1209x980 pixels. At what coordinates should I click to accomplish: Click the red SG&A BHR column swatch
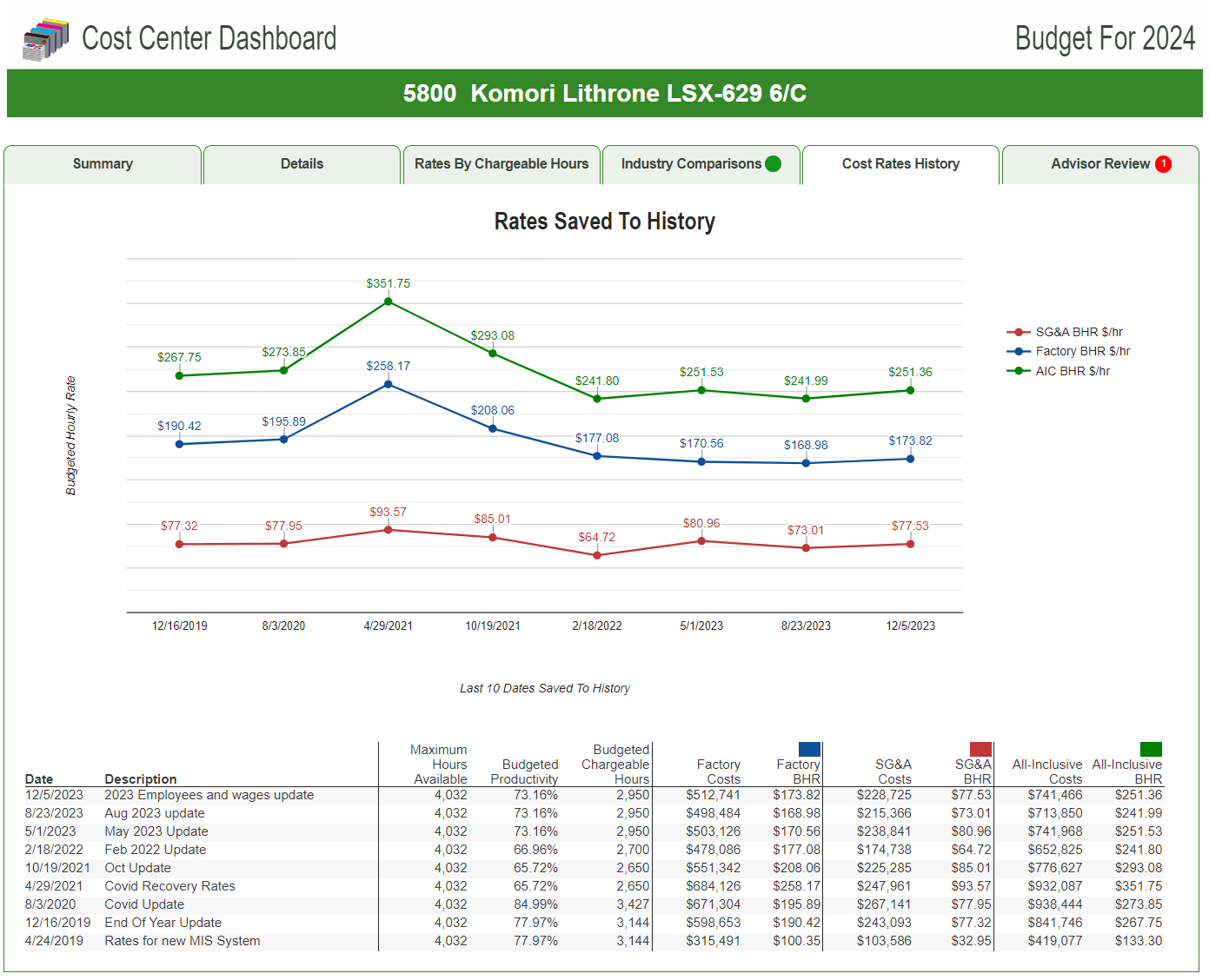pos(980,749)
